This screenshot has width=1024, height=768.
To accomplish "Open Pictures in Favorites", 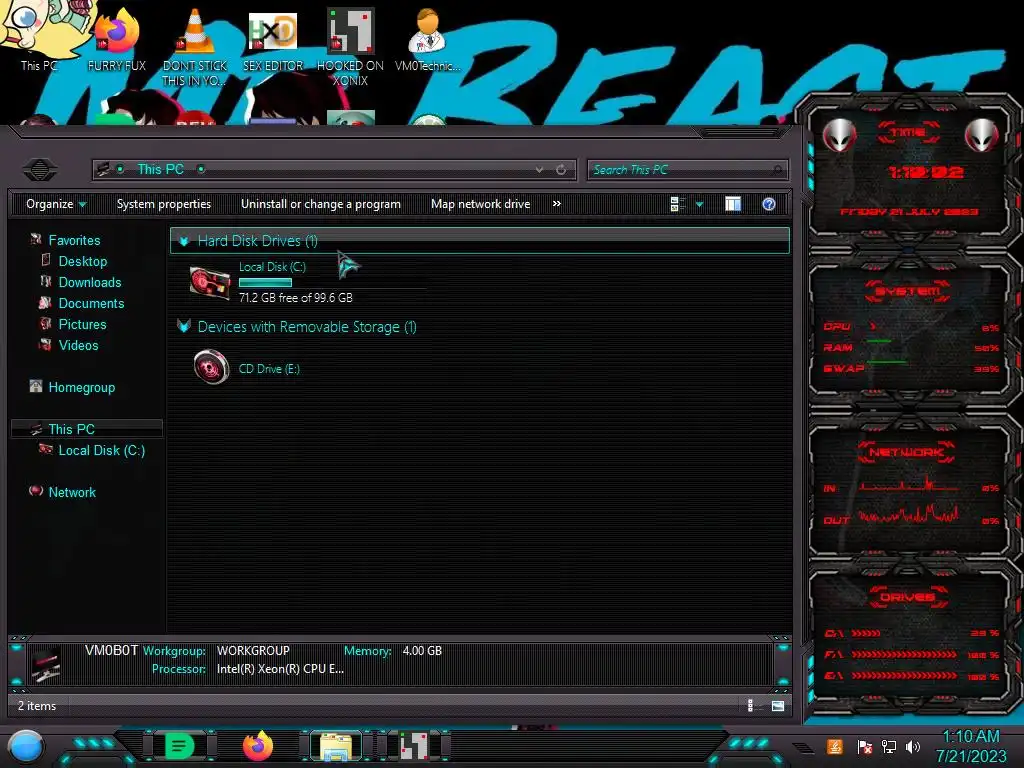I will click(x=82, y=324).
